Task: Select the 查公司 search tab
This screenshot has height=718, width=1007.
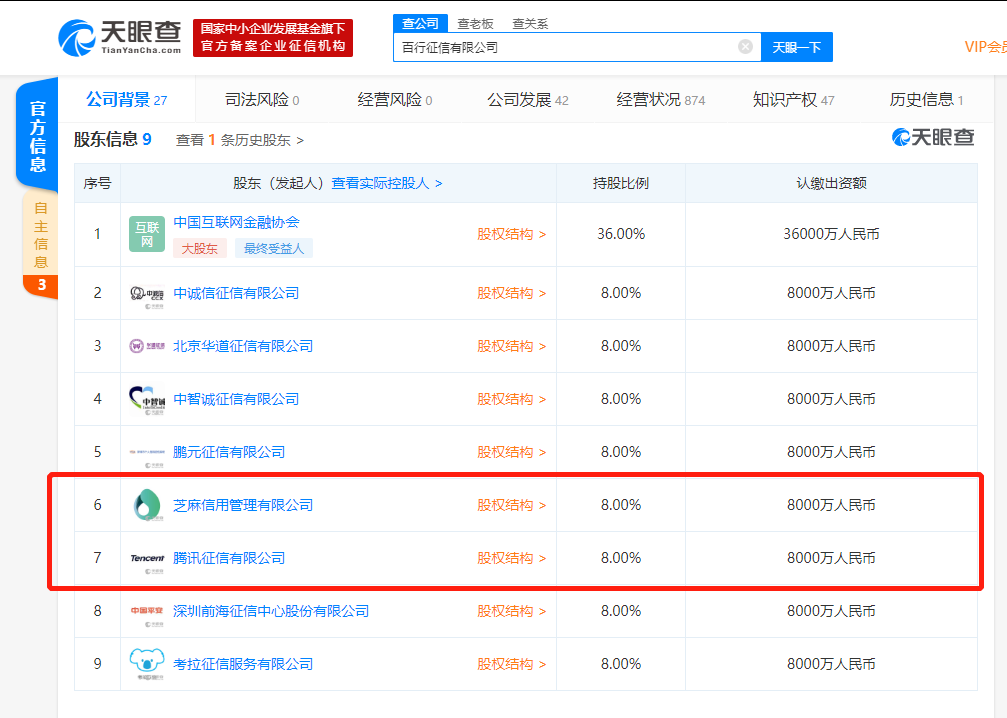Action: click(x=420, y=24)
